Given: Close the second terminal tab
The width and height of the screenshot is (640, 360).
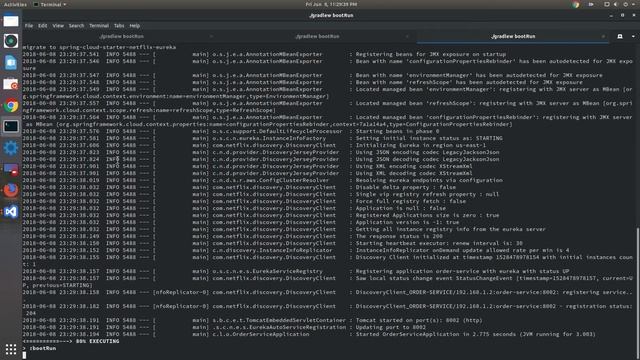Looking at the screenshot, I should pyautogui.click(x=407, y=36).
